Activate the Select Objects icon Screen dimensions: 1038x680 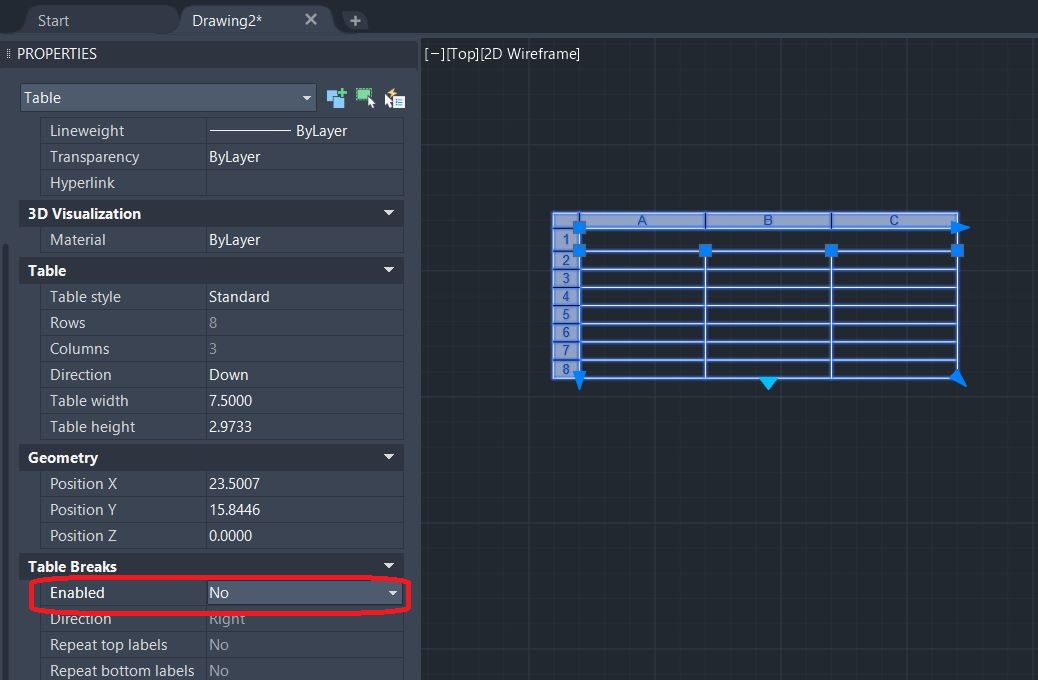[366, 98]
